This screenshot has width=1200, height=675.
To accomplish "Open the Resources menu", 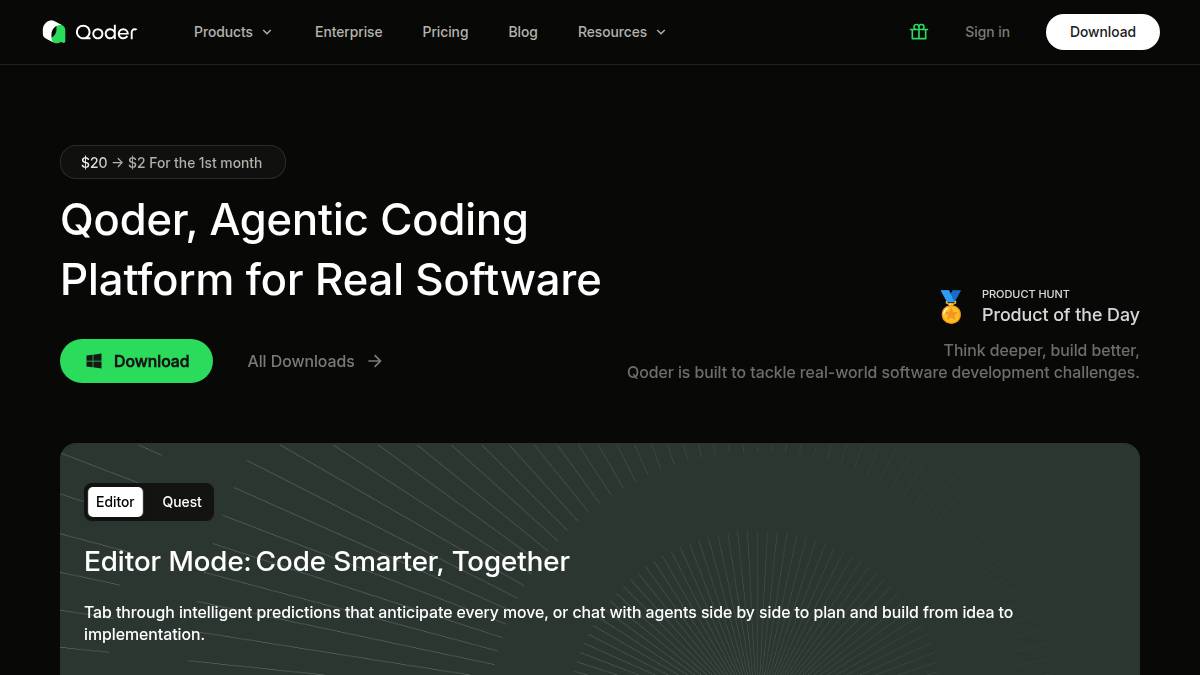I will (612, 32).
